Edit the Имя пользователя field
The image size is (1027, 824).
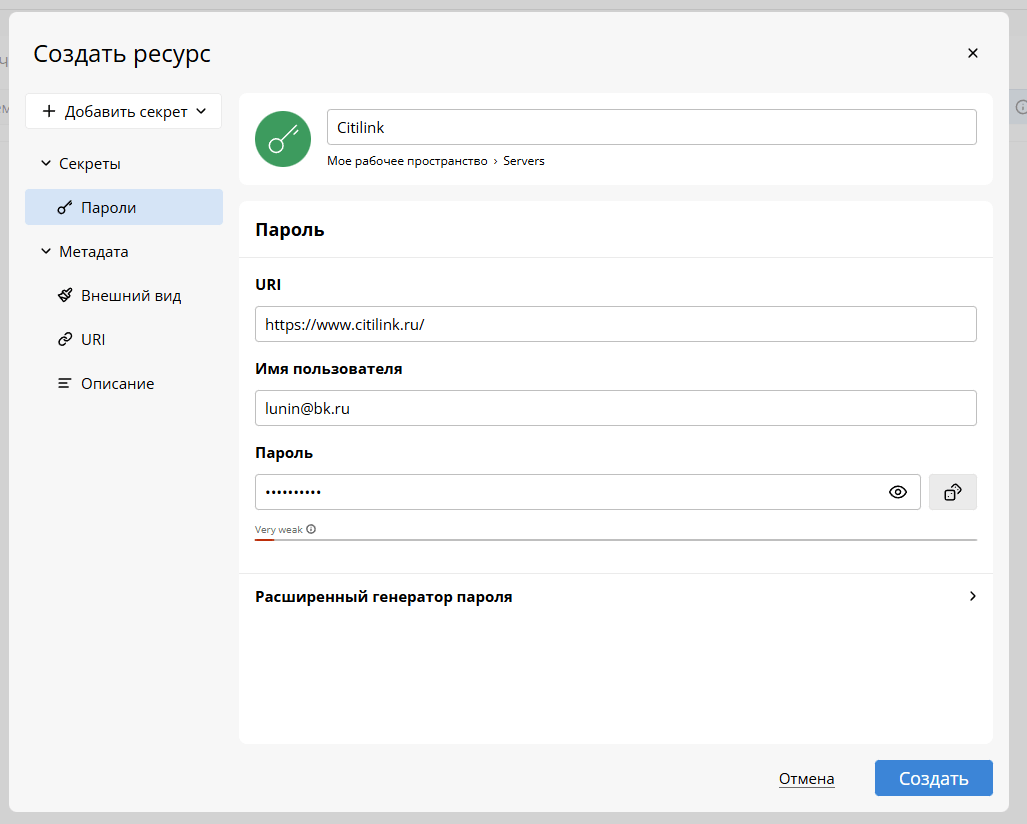point(616,408)
